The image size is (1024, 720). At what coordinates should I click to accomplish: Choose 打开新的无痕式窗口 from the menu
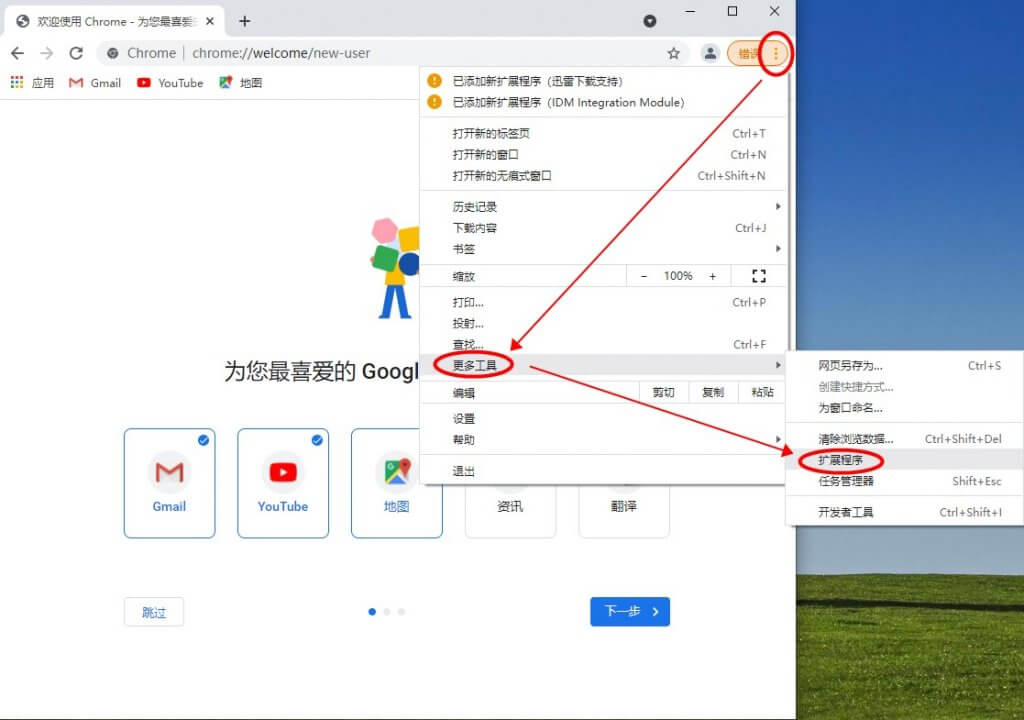coord(602,175)
